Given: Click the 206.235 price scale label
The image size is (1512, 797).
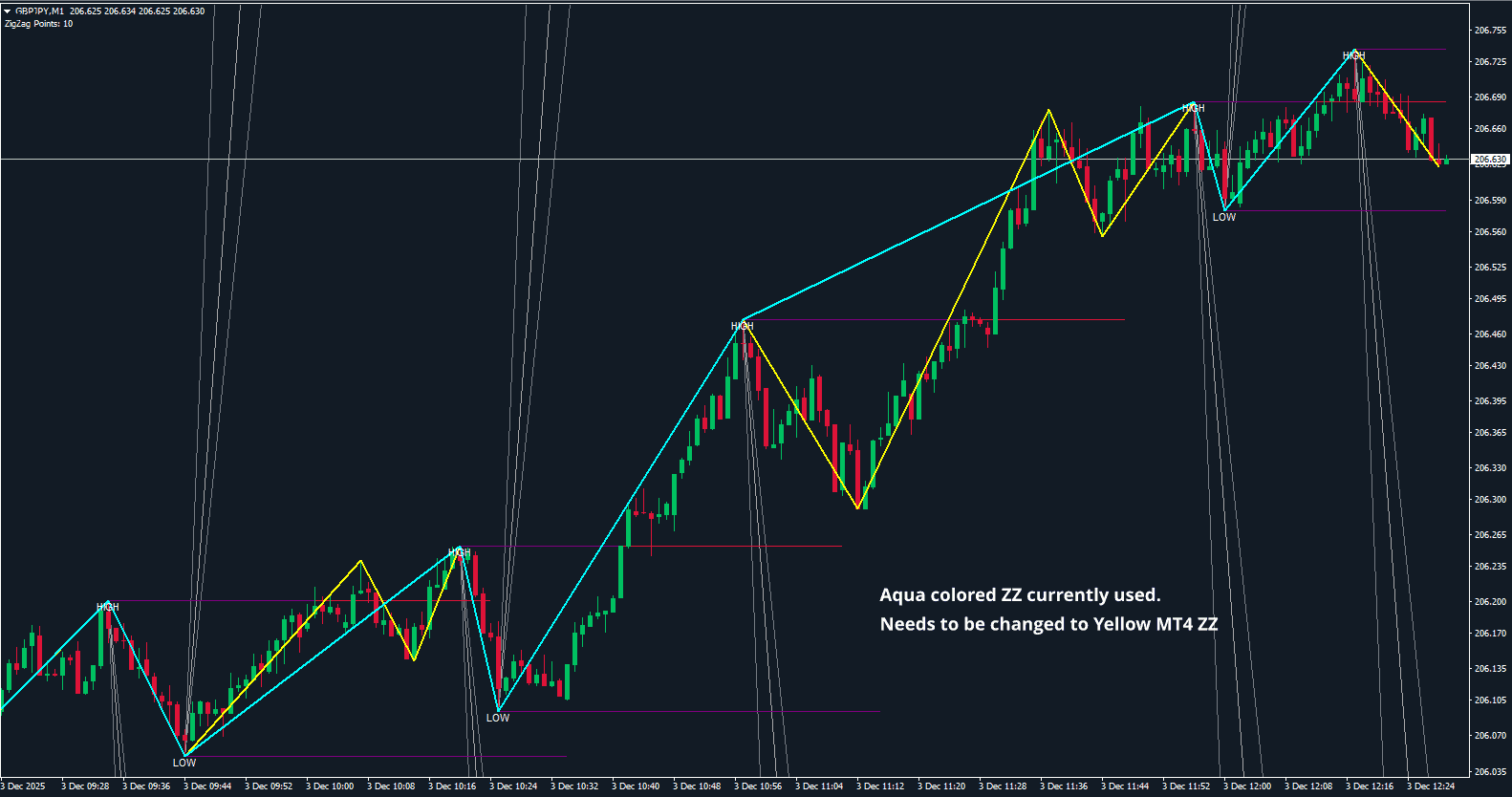Looking at the screenshot, I should [1490, 567].
